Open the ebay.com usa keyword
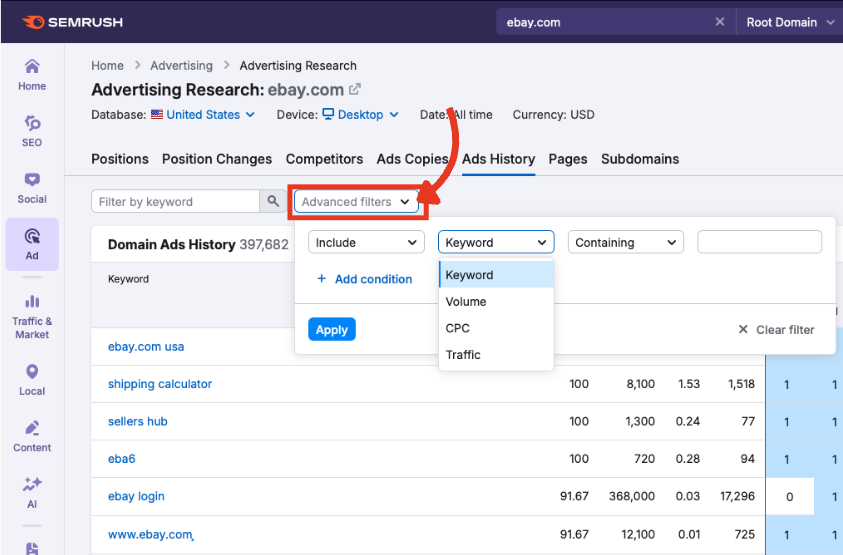 [x=146, y=347]
